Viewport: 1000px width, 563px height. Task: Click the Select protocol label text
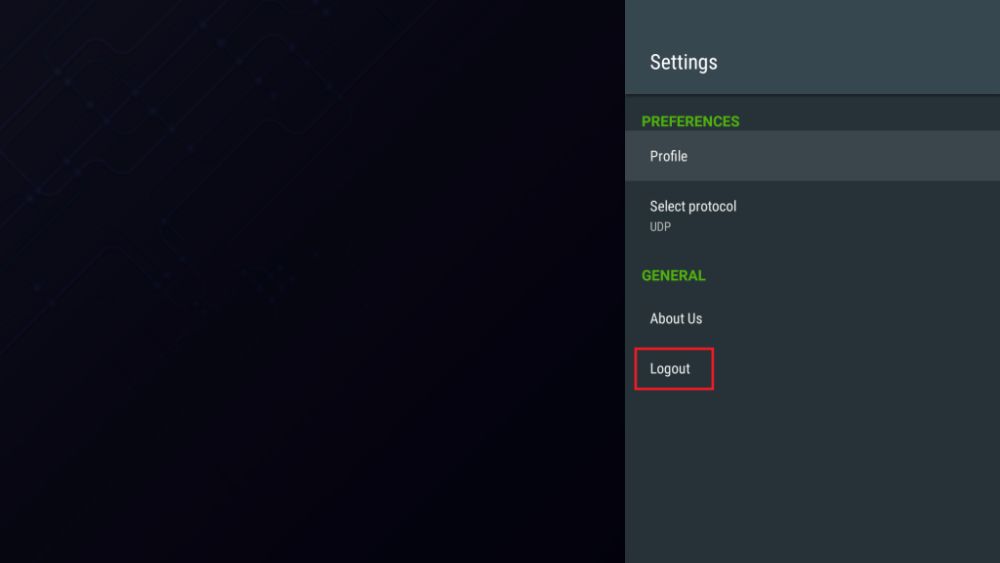click(693, 206)
